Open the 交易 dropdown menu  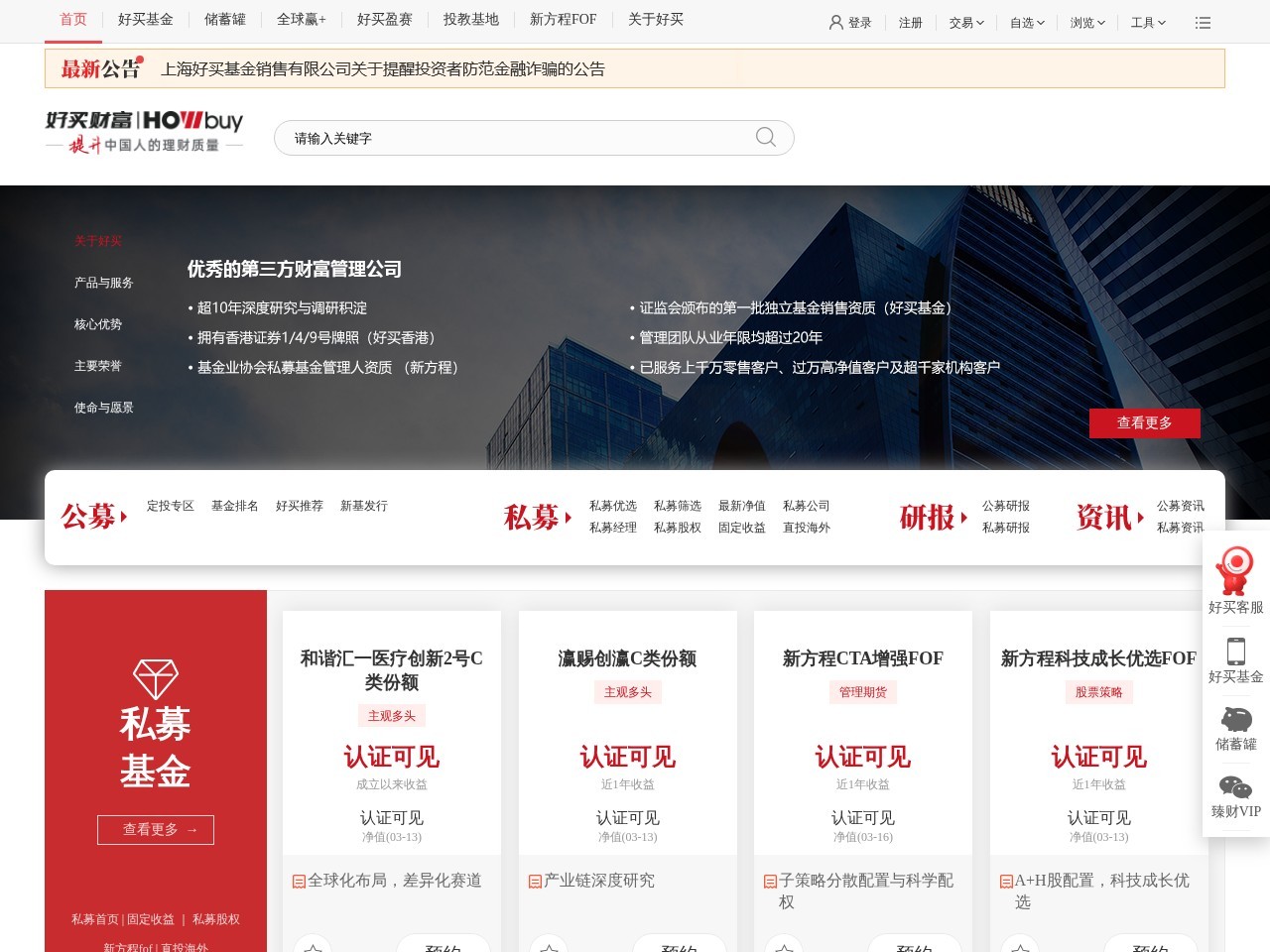pos(964,22)
